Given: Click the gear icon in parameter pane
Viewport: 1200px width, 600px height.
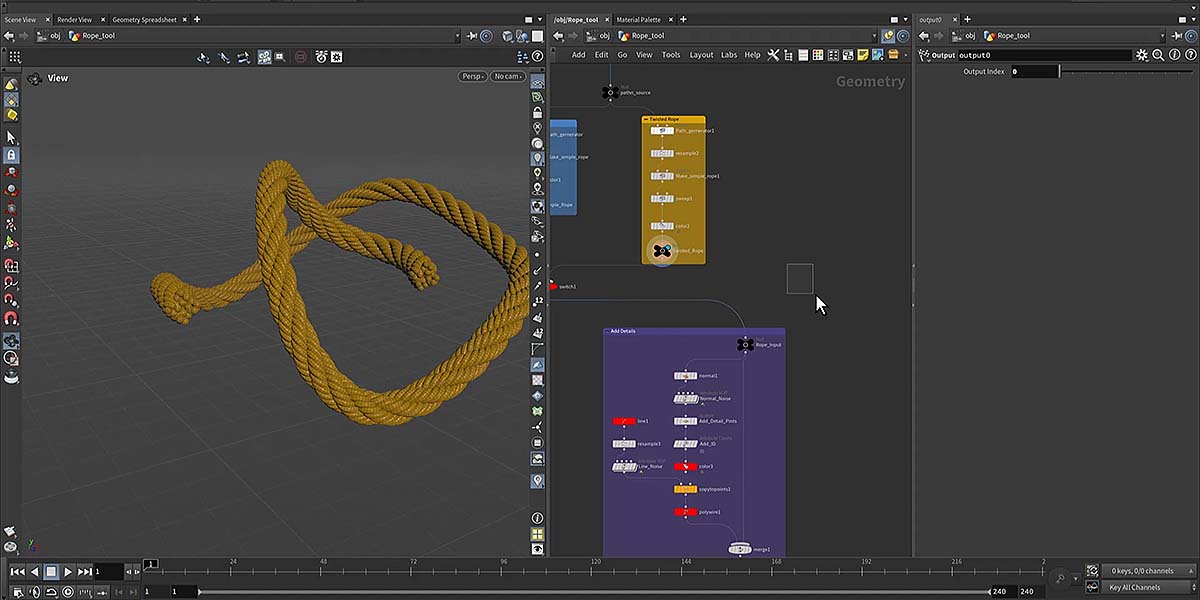Looking at the screenshot, I should pyautogui.click(x=1142, y=55).
